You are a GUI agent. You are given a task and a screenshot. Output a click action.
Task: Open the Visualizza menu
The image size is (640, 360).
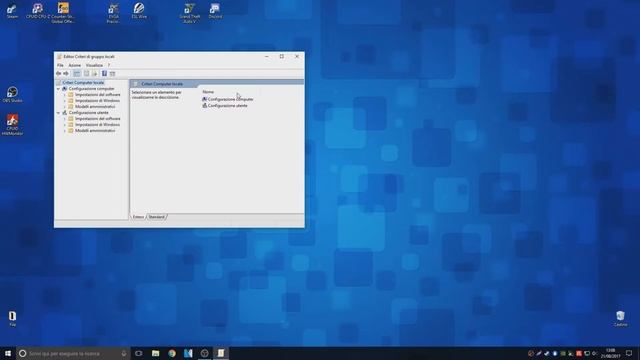[x=94, y=65]
